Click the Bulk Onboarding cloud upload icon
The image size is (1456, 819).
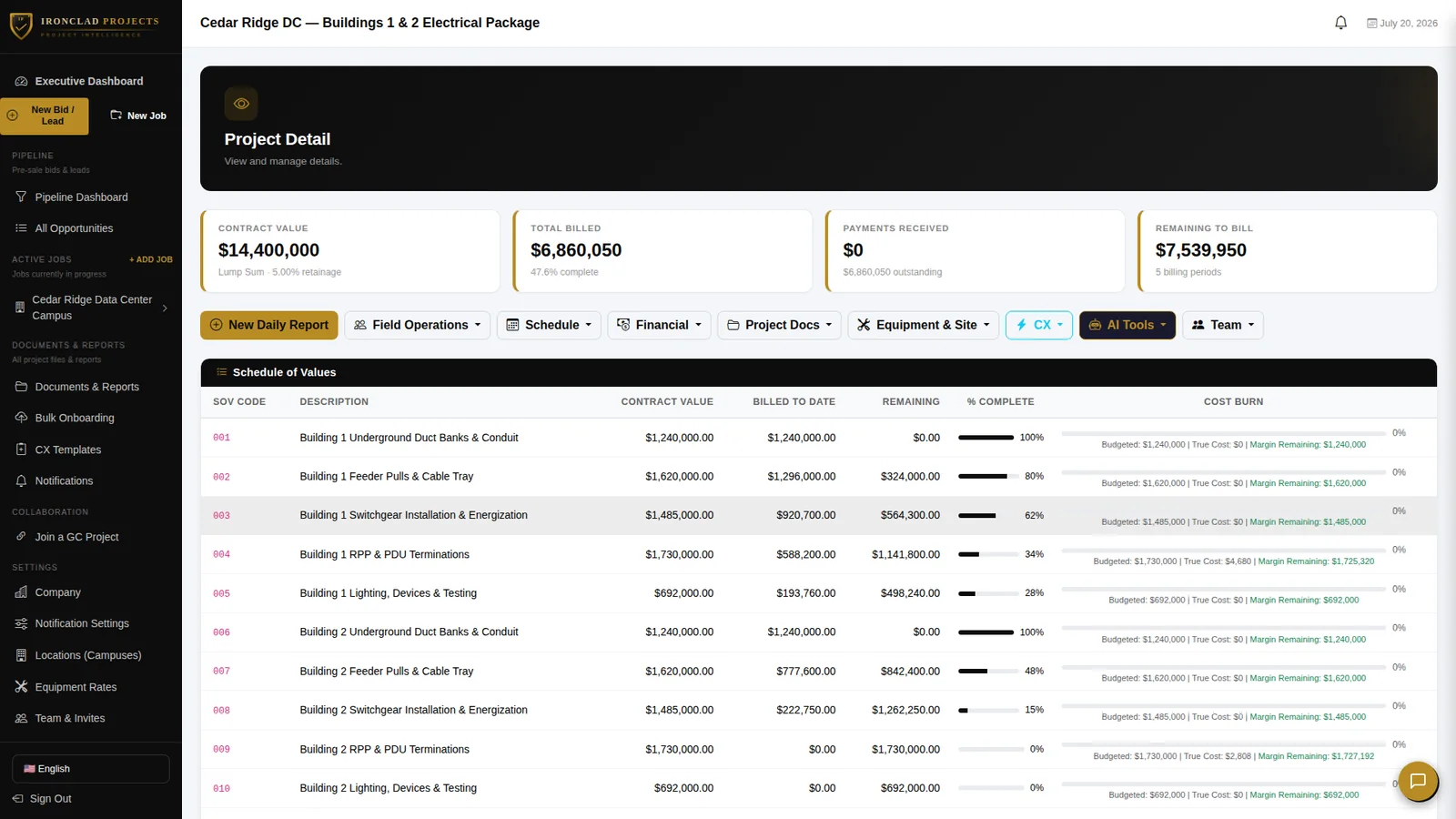[x=21, y=418]
